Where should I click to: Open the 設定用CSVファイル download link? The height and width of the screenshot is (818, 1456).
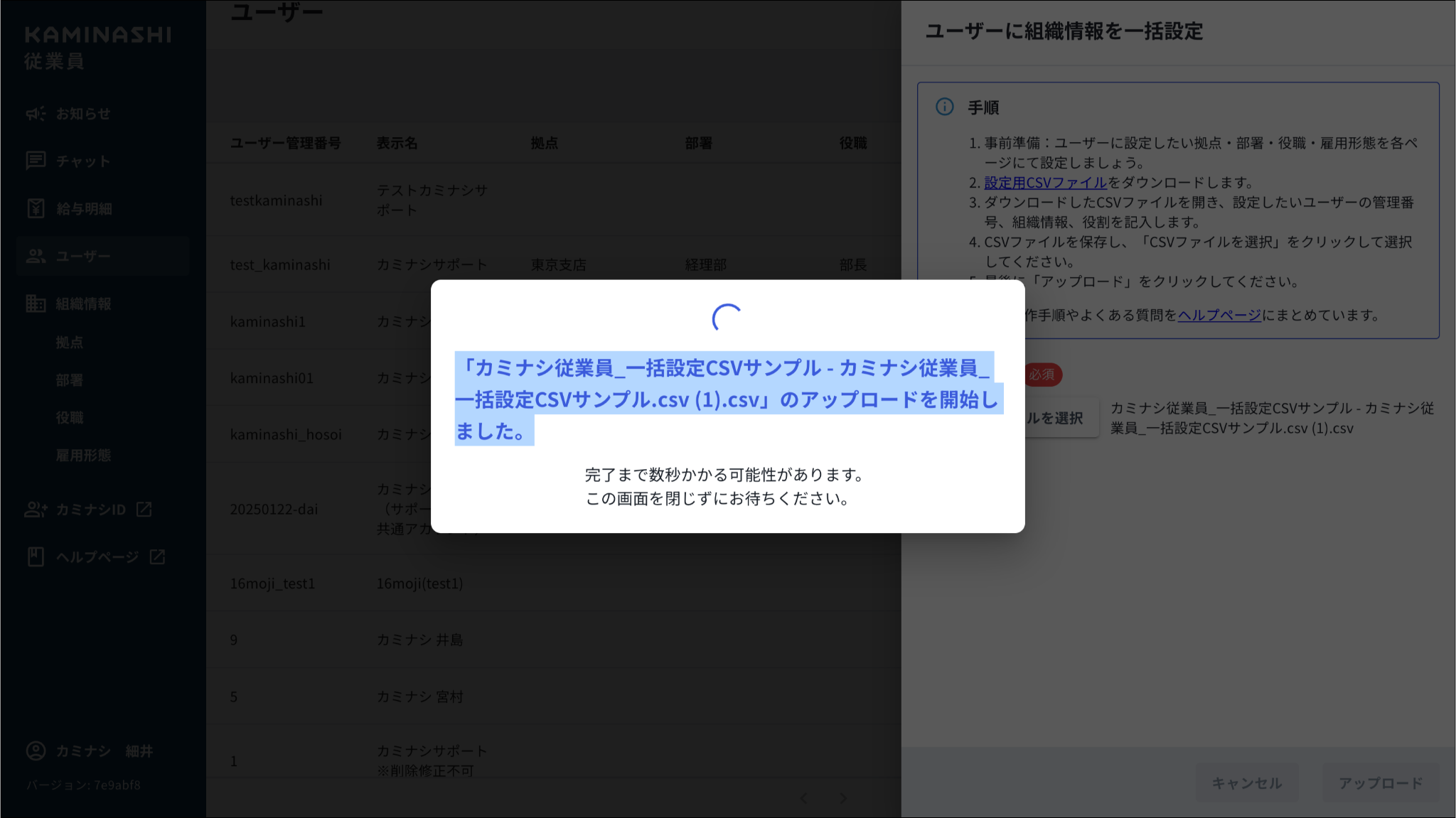[x=1045, y=183]
